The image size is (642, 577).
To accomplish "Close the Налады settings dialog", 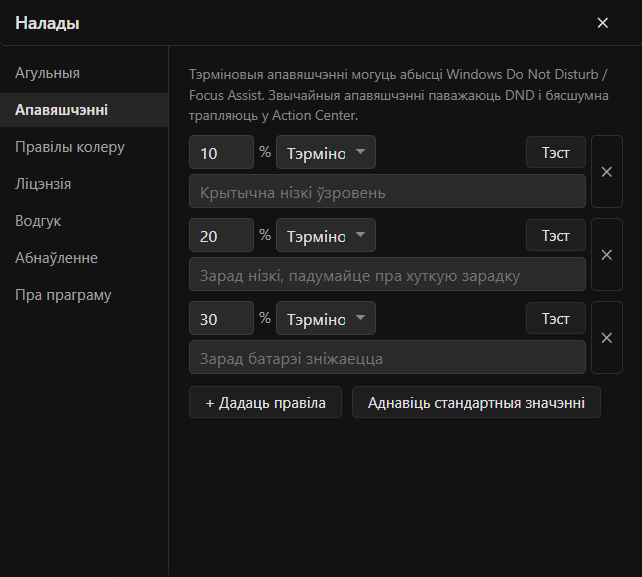I will point(602,23).
